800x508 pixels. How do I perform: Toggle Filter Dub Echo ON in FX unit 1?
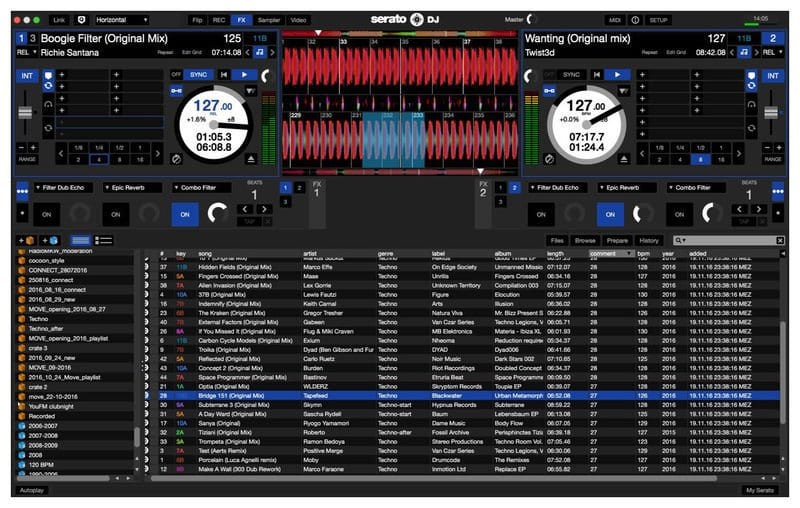coord(46,214)
